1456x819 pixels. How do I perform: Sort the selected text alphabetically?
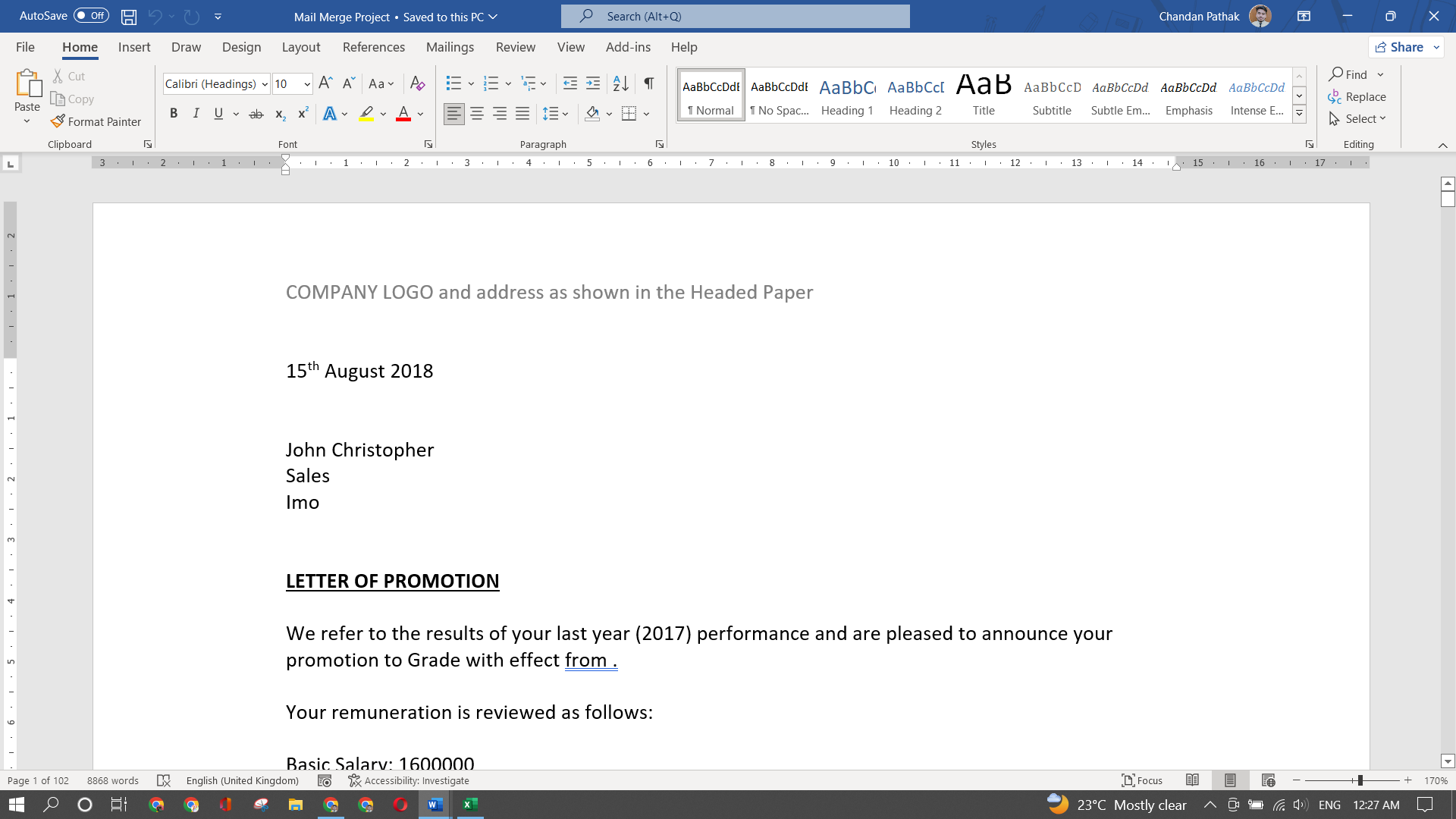click(x=620, y=83)
